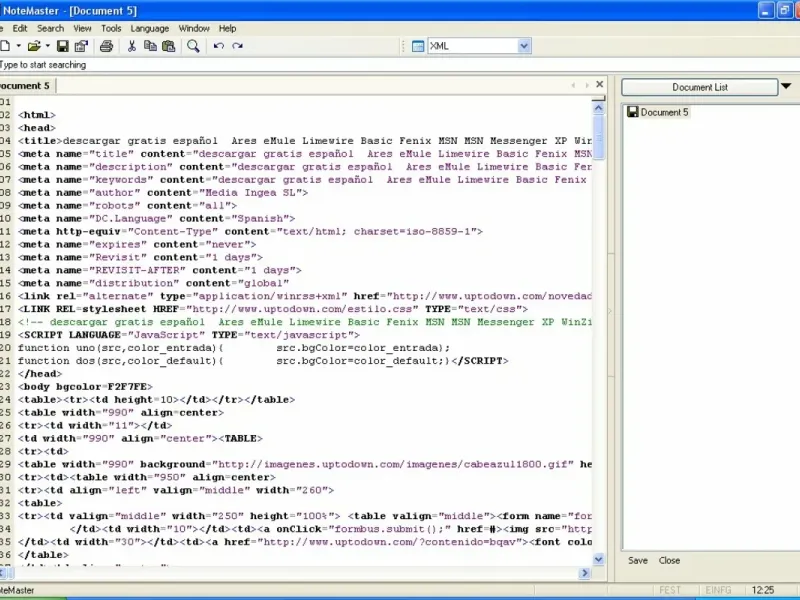This screenshot has height=600, width=800.
Task: Open the Search menu
Action: click(51, 29)
